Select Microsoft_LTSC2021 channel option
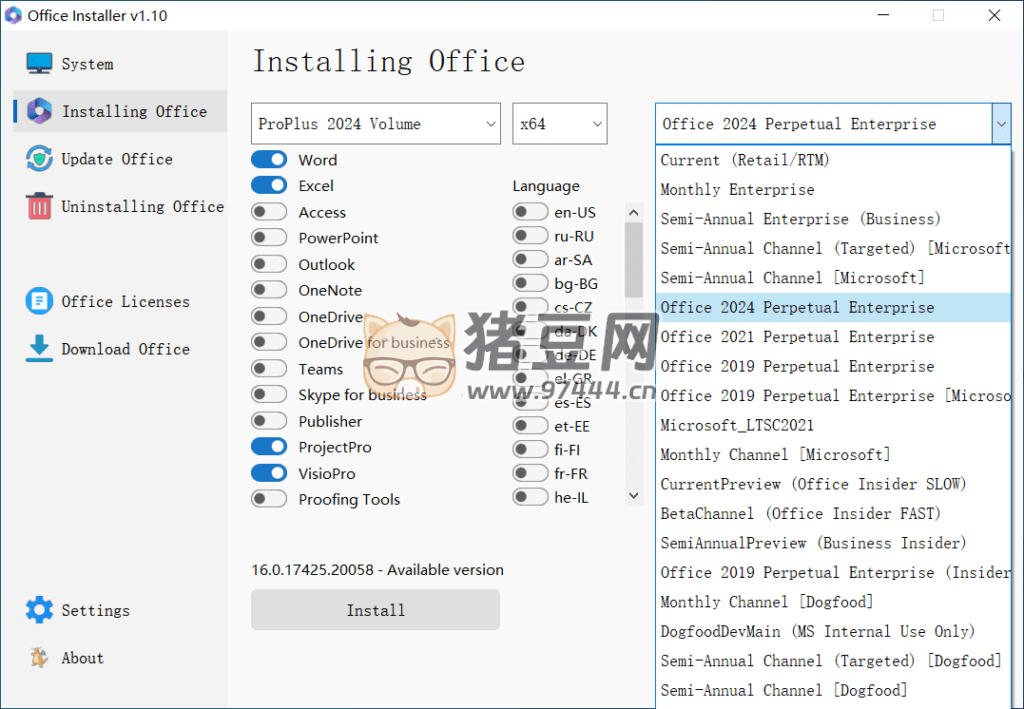Screen dimensions: 1024x709 833,426
